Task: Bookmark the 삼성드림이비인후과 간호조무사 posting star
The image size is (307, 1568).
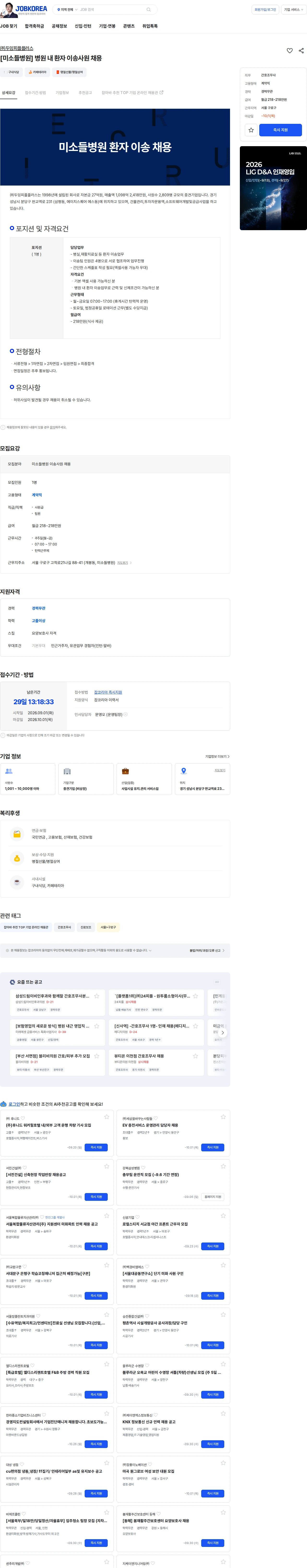Action: click(x=97, y=997)
